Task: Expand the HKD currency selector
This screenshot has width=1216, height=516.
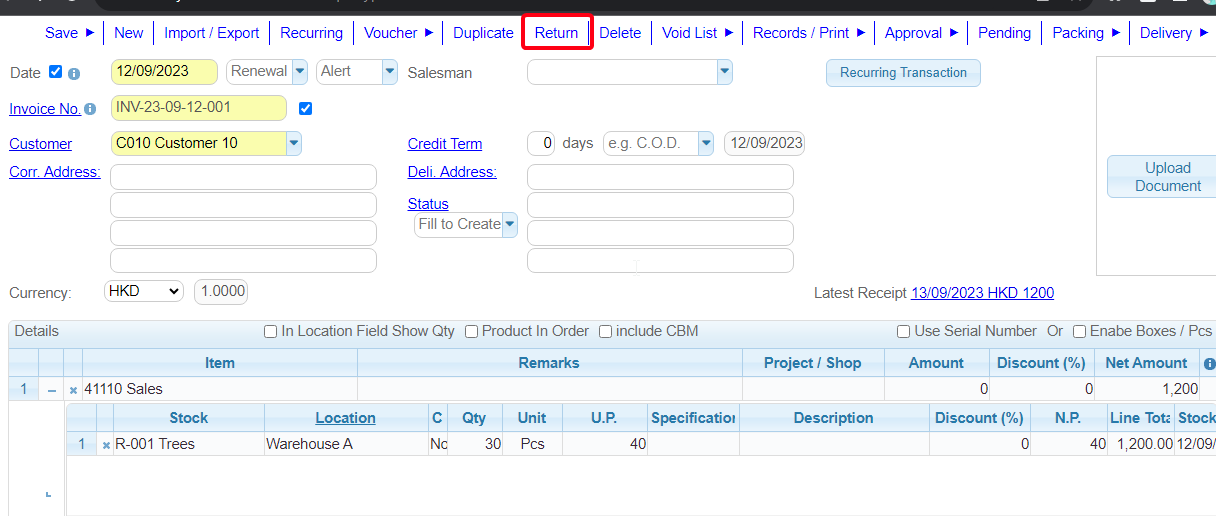Action: 144,291
